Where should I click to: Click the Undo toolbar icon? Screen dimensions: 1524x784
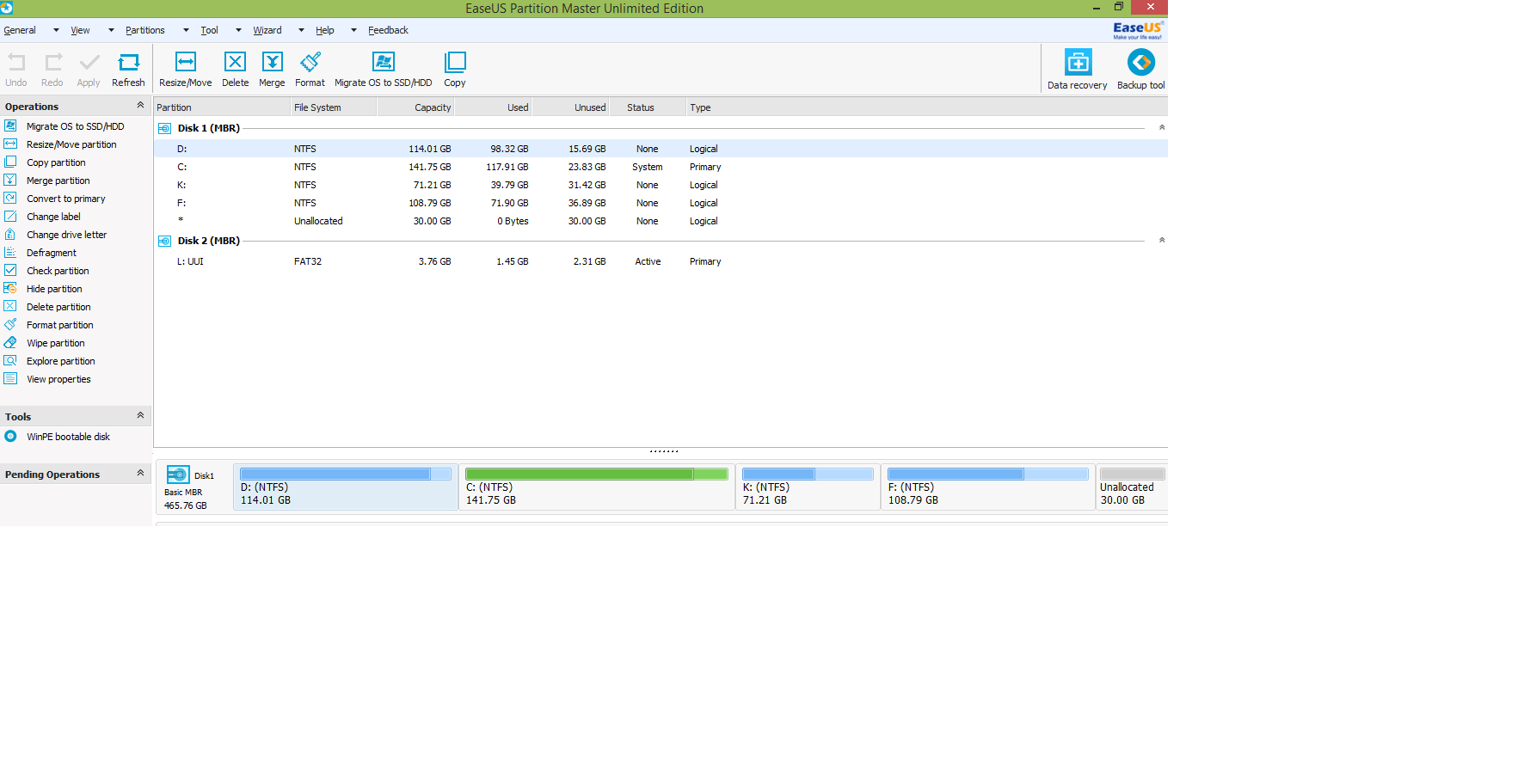(16, 63)
